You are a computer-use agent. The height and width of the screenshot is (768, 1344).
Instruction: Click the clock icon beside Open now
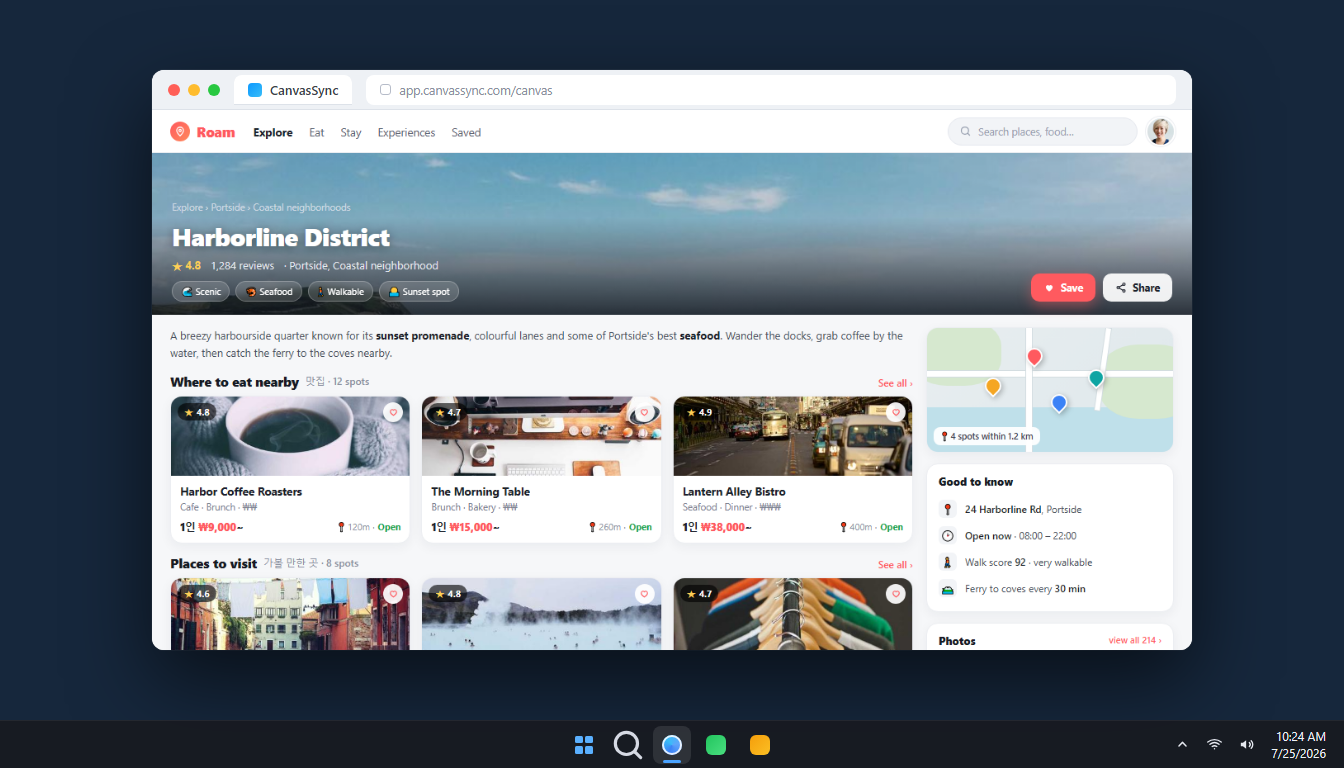(x=948, y=536)
